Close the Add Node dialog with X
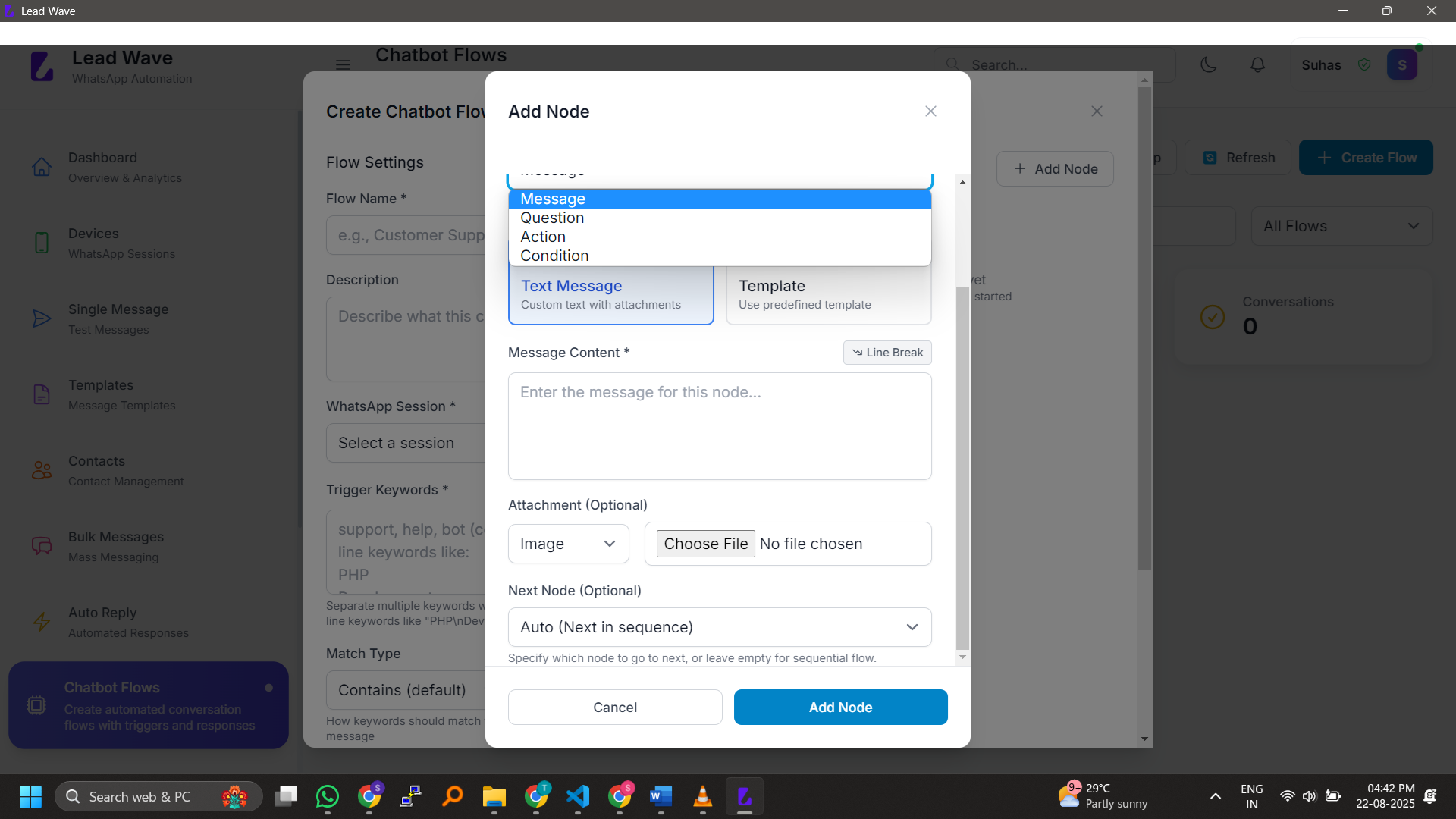The image size is (1456, 819). (x=930, y=111)
